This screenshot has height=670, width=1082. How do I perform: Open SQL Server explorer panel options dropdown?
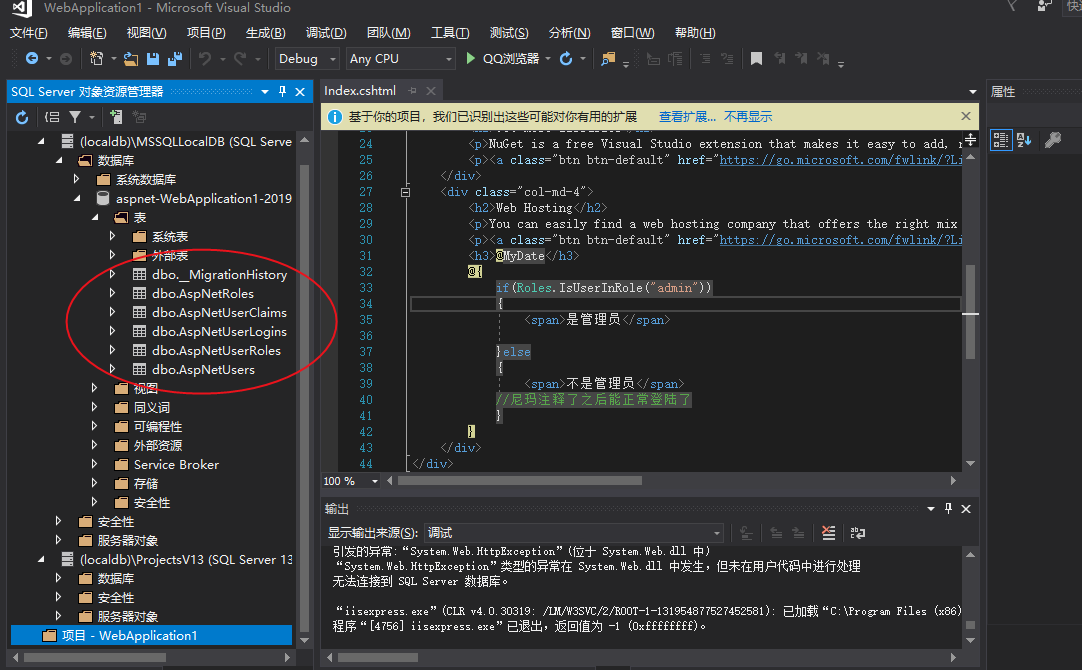[265, 92]
